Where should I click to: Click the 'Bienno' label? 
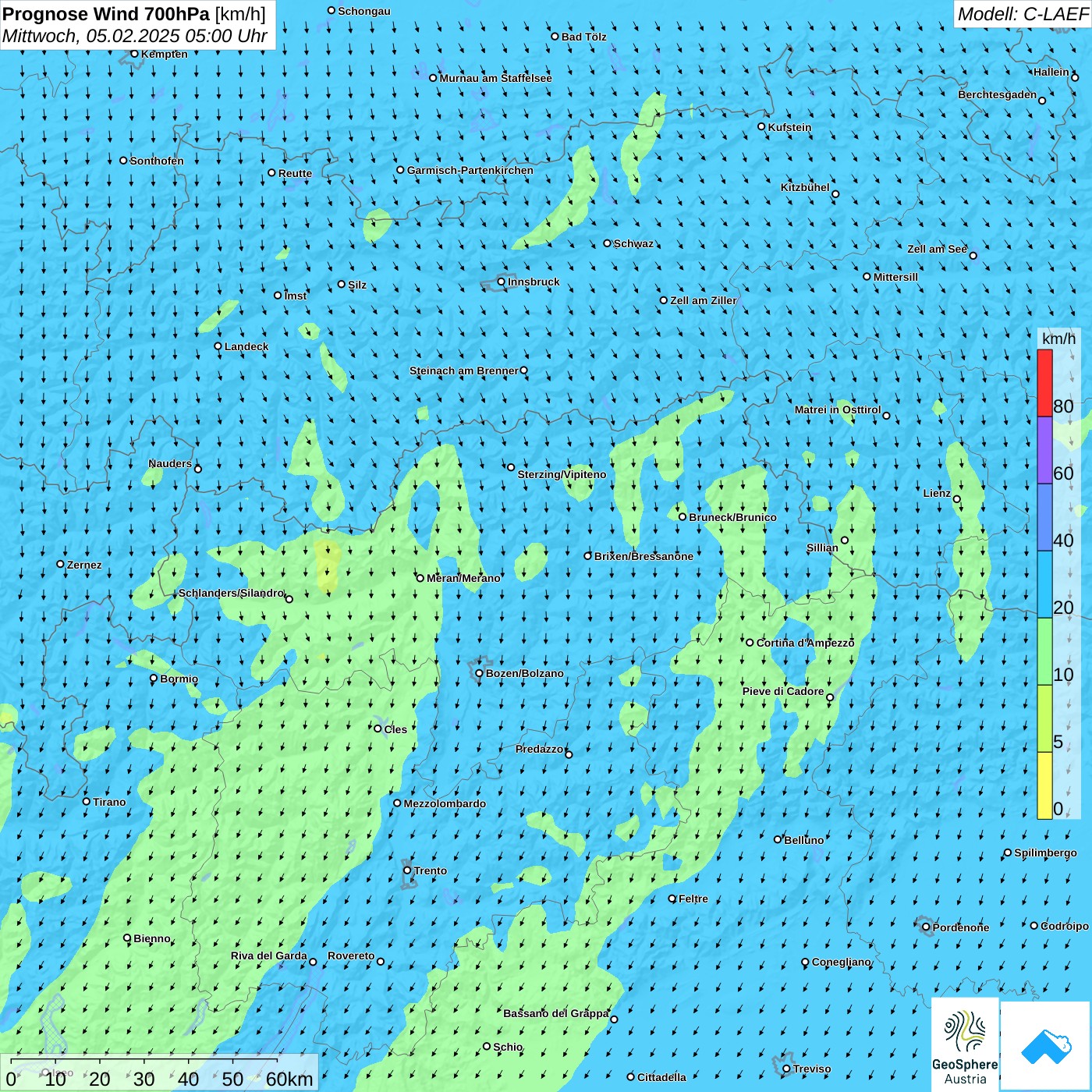point(151,938)
